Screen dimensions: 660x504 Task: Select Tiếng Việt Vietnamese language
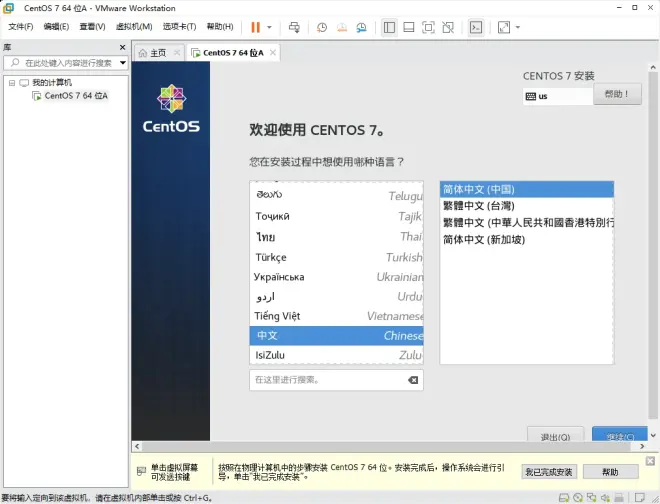[x=336, y=316]
